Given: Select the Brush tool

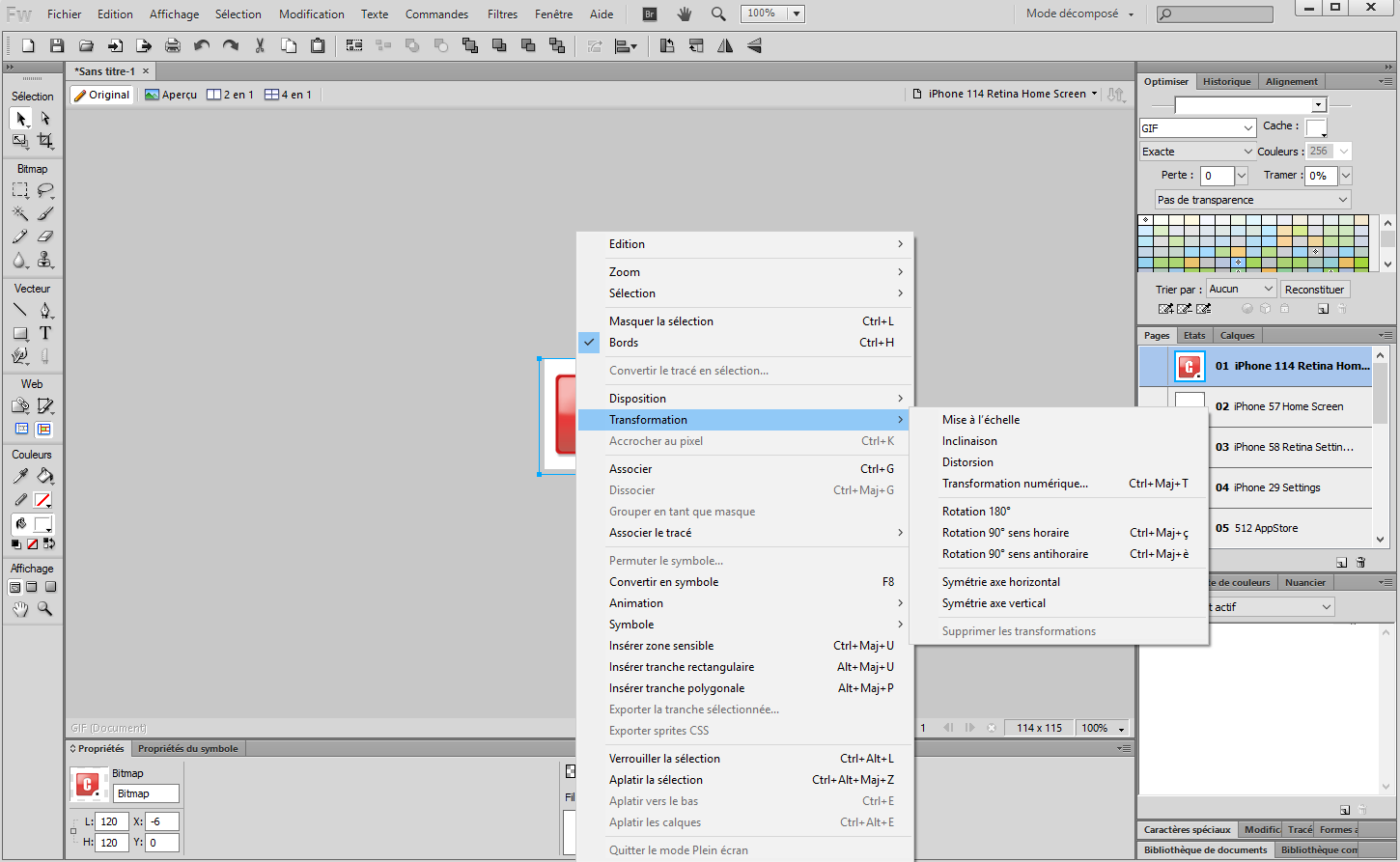Looking at the screenshot, I should 44,213.
